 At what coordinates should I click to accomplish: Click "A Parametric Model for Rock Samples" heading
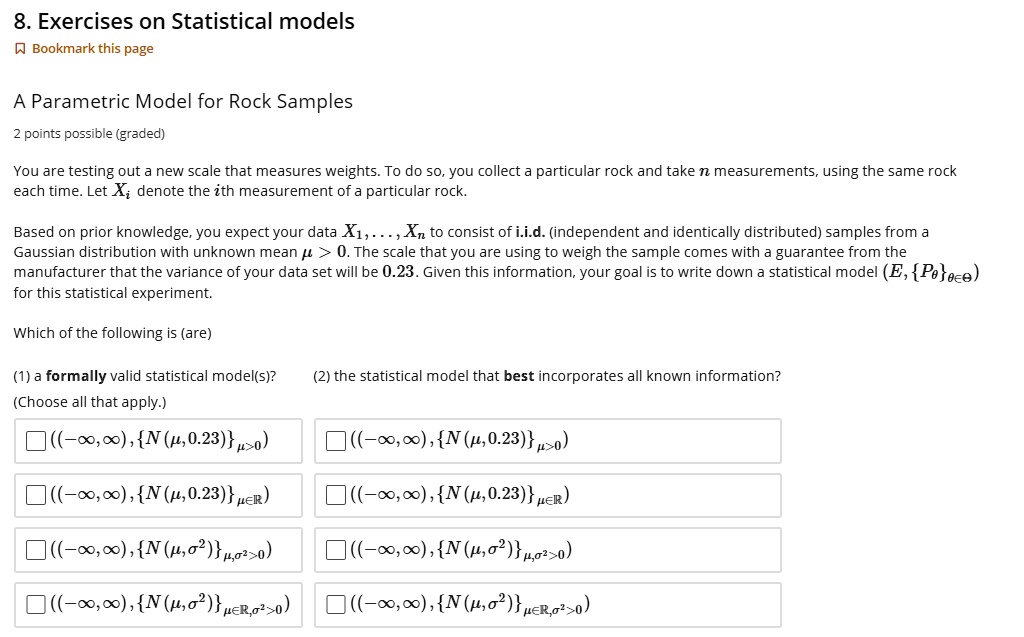(182, 101)
